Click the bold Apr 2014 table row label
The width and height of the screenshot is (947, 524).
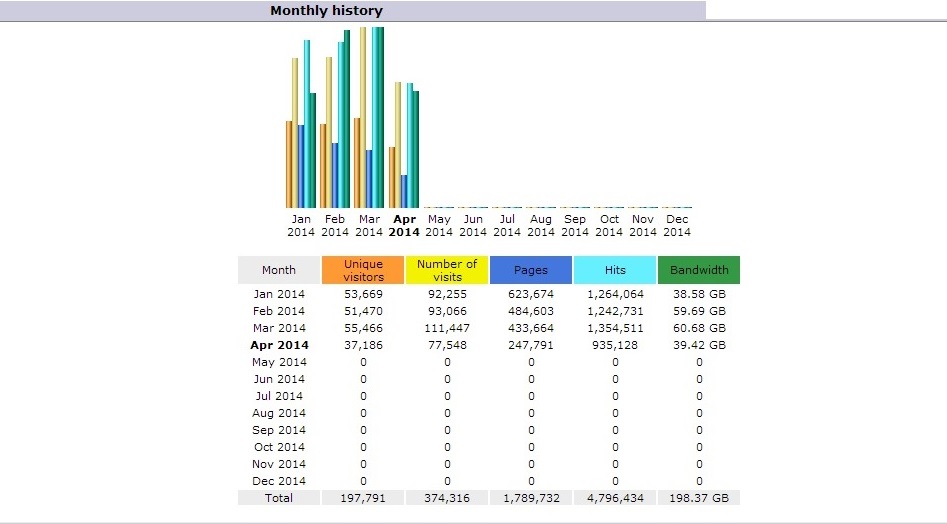pos(279,345)
